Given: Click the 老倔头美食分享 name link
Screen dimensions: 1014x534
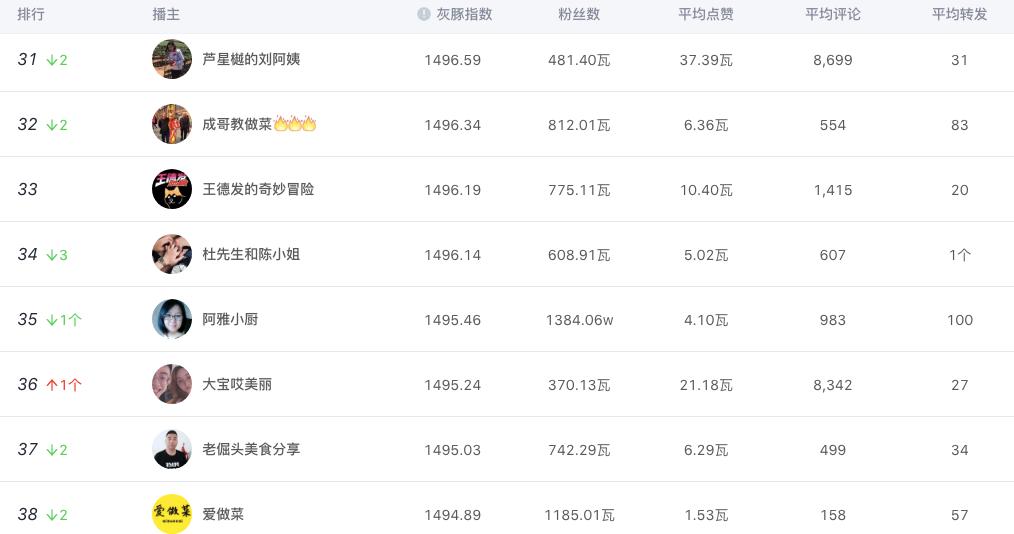Looking at the screenshot, I should (251, 449).
